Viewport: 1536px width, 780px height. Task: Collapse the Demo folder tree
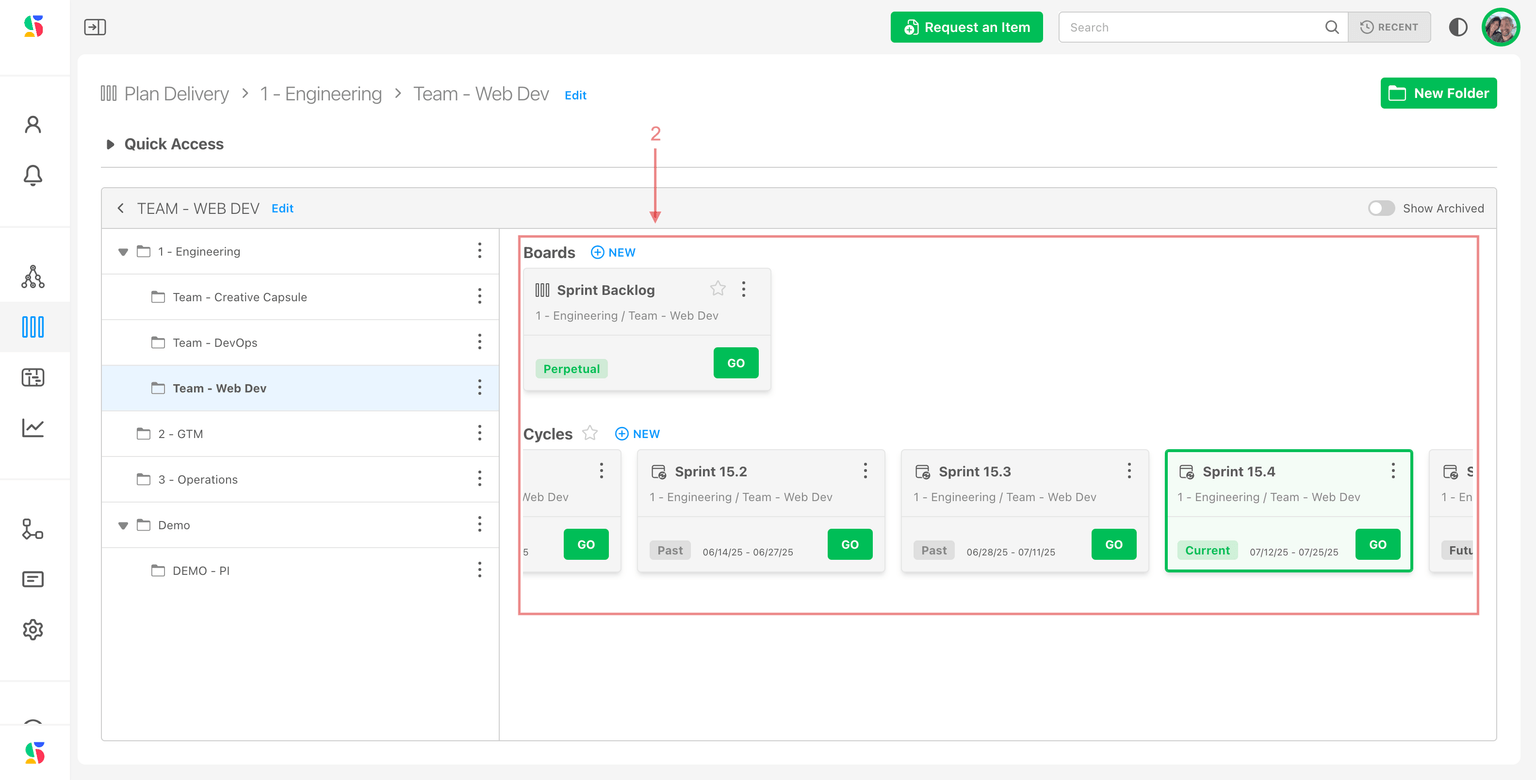click(x=123, y=525)
